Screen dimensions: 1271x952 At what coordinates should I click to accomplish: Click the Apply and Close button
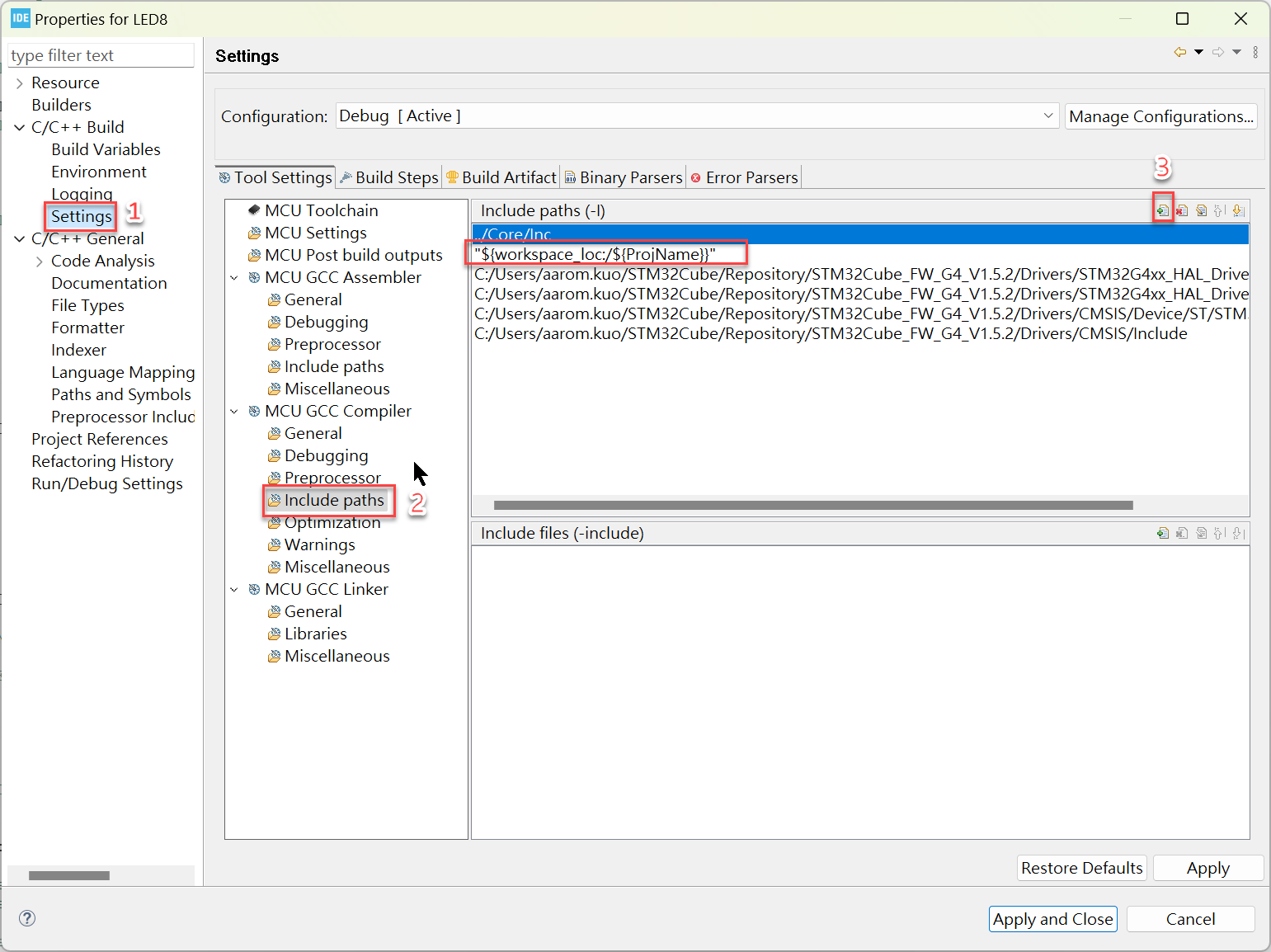(x=1053, y=919)
